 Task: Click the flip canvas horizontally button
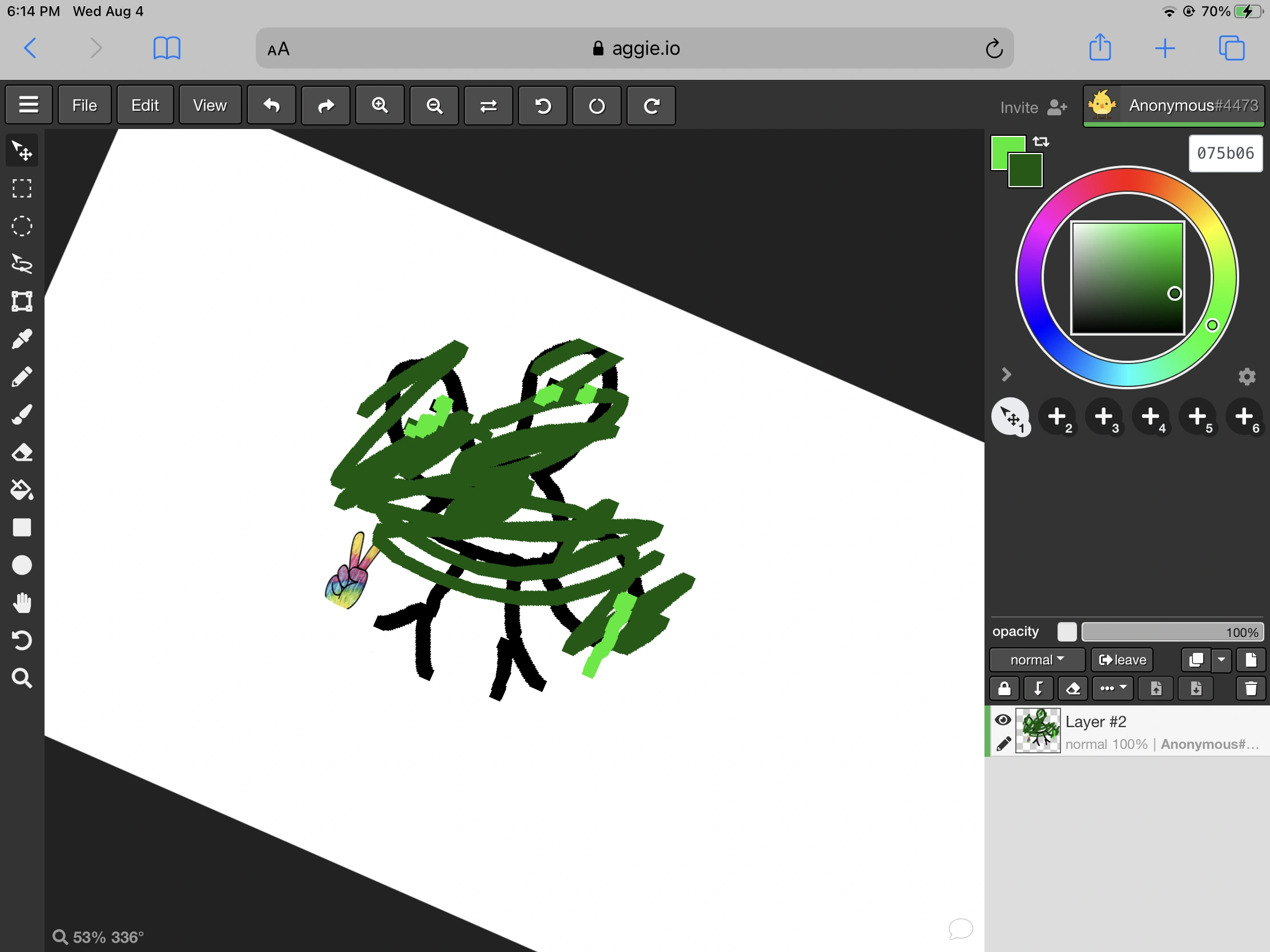pos(488,106)
